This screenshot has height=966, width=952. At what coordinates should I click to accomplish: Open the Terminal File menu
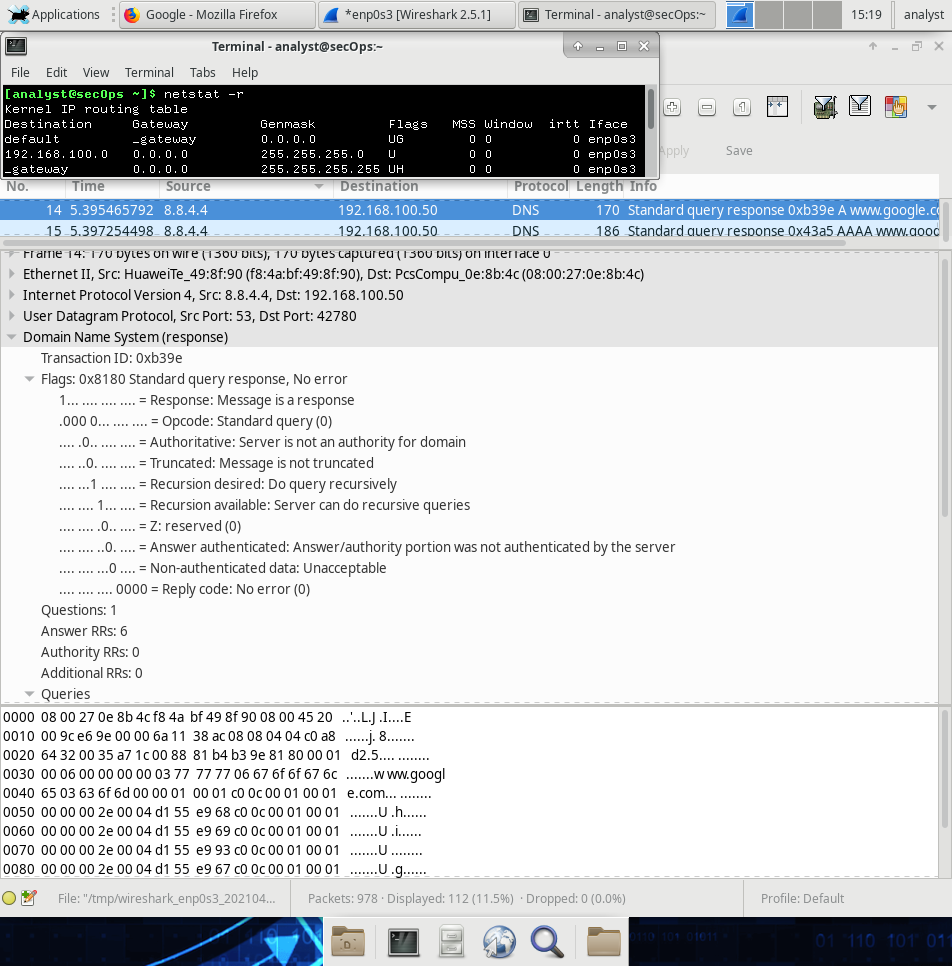pos(20,72)
